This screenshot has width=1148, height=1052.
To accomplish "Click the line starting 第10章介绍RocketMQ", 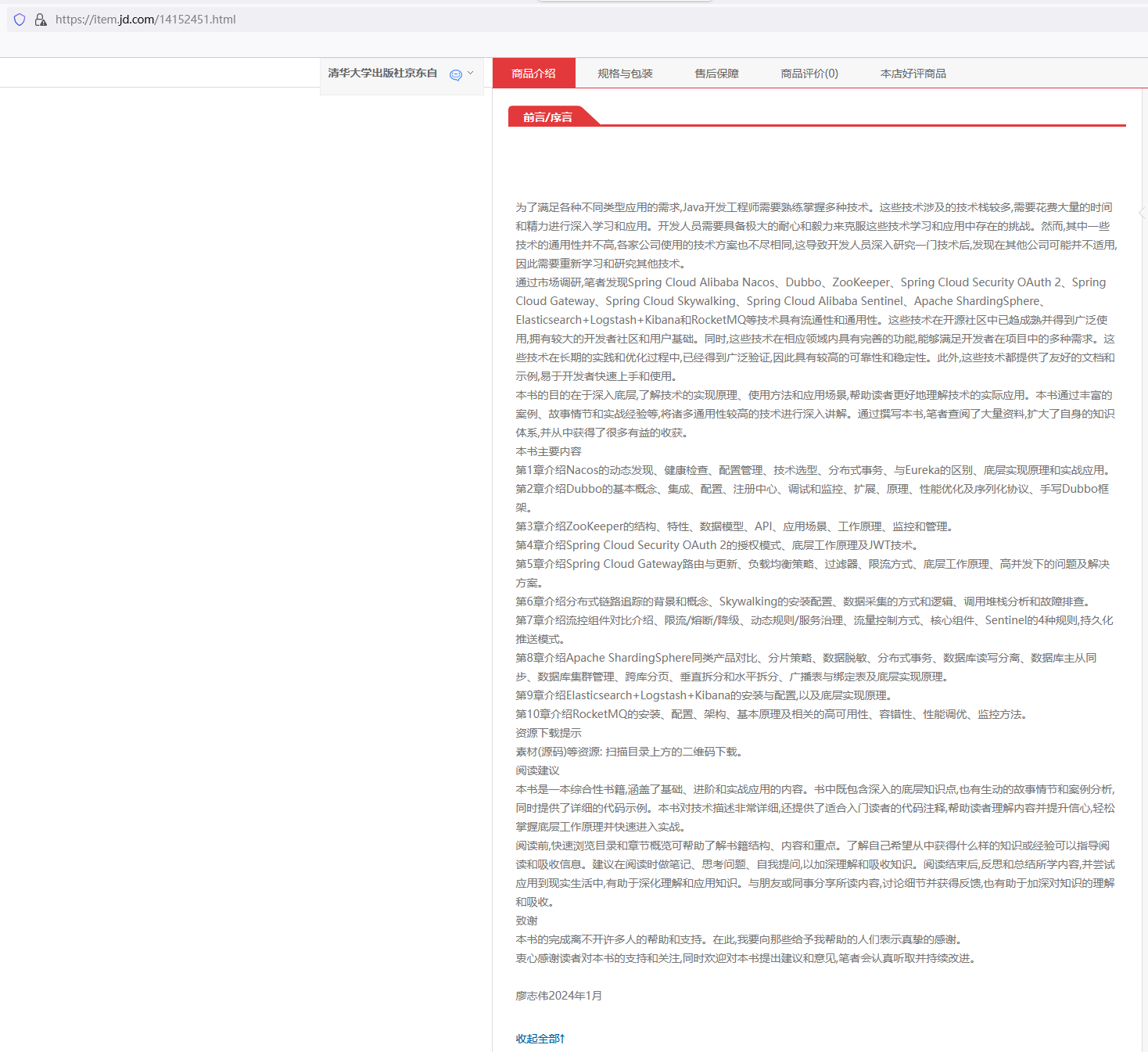I will coord(773,714).
